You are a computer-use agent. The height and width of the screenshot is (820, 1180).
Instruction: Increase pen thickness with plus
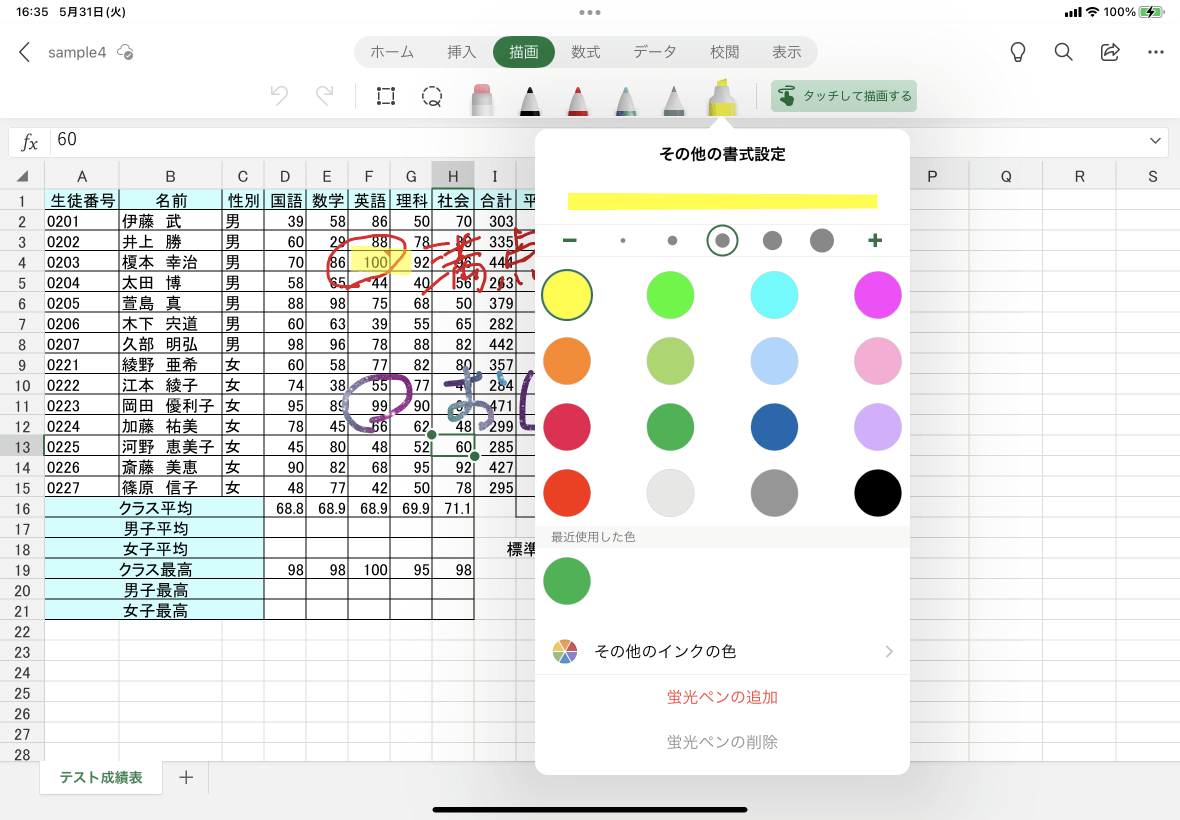[x=874, y=240]
